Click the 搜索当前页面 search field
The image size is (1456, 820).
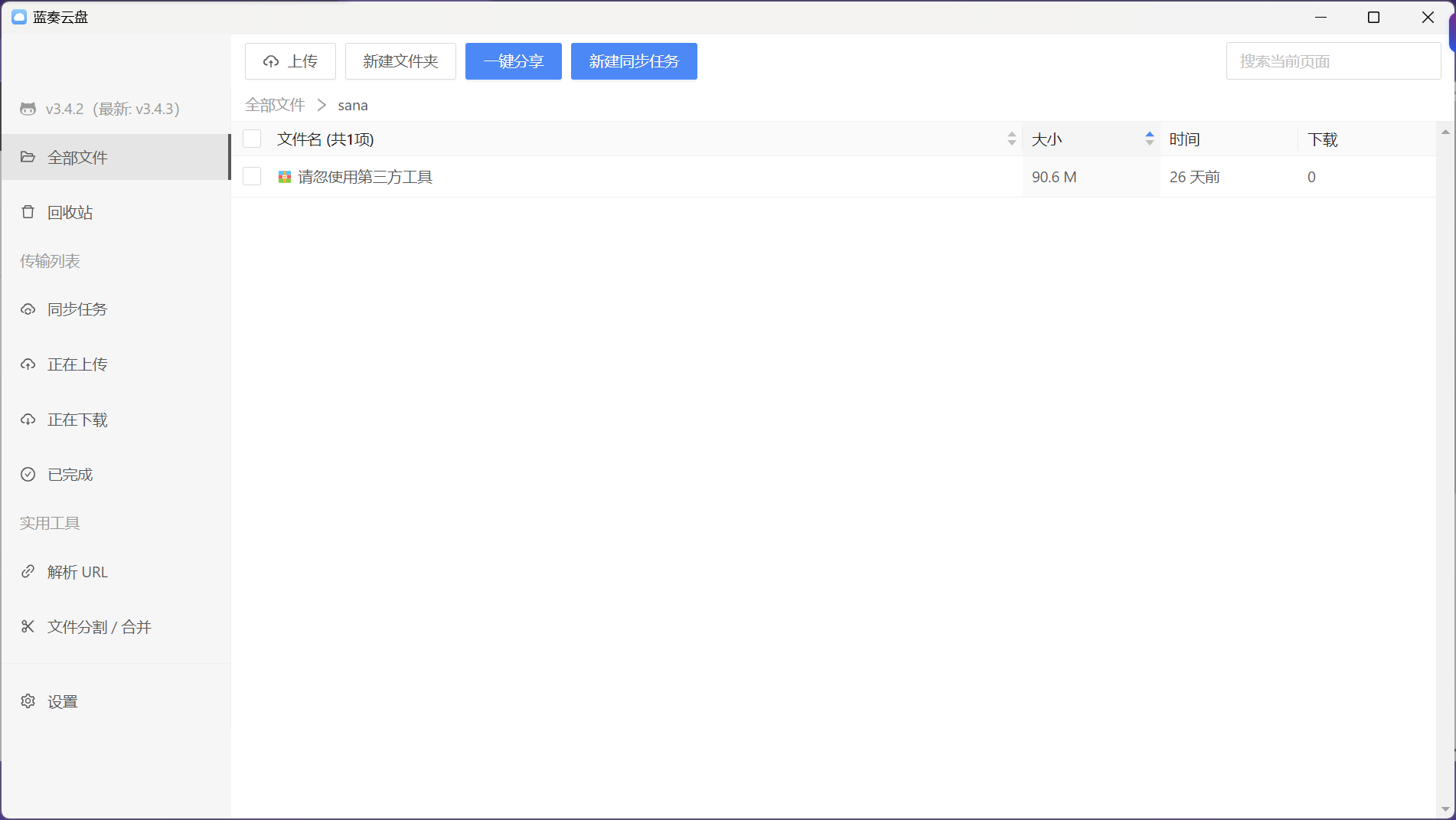click(1333, 60)
